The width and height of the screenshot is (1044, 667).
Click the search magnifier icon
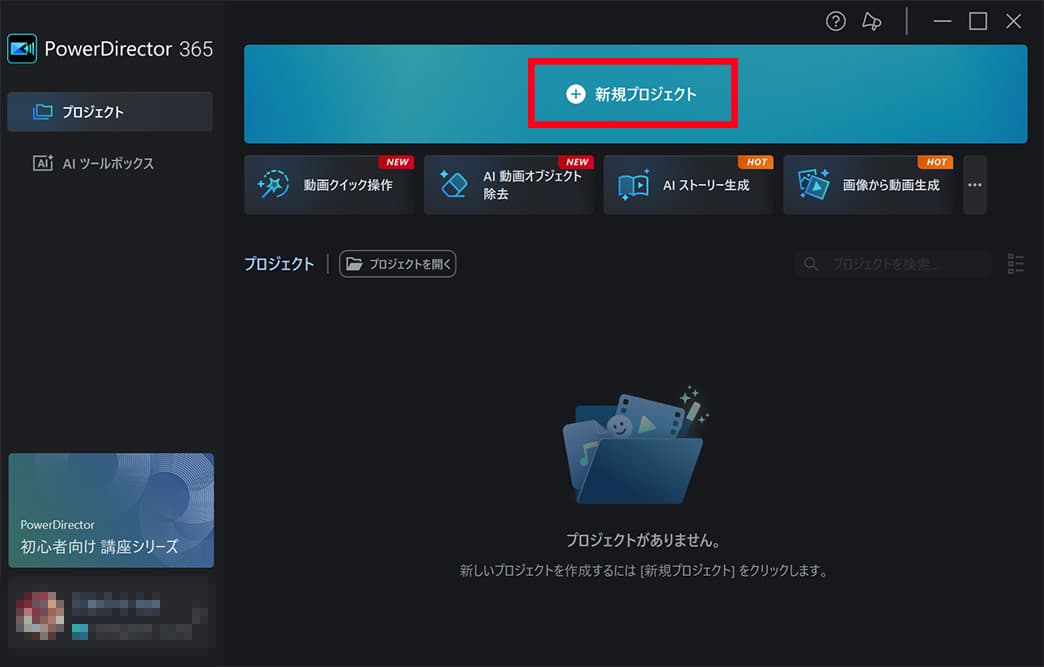tap(811, 264)
